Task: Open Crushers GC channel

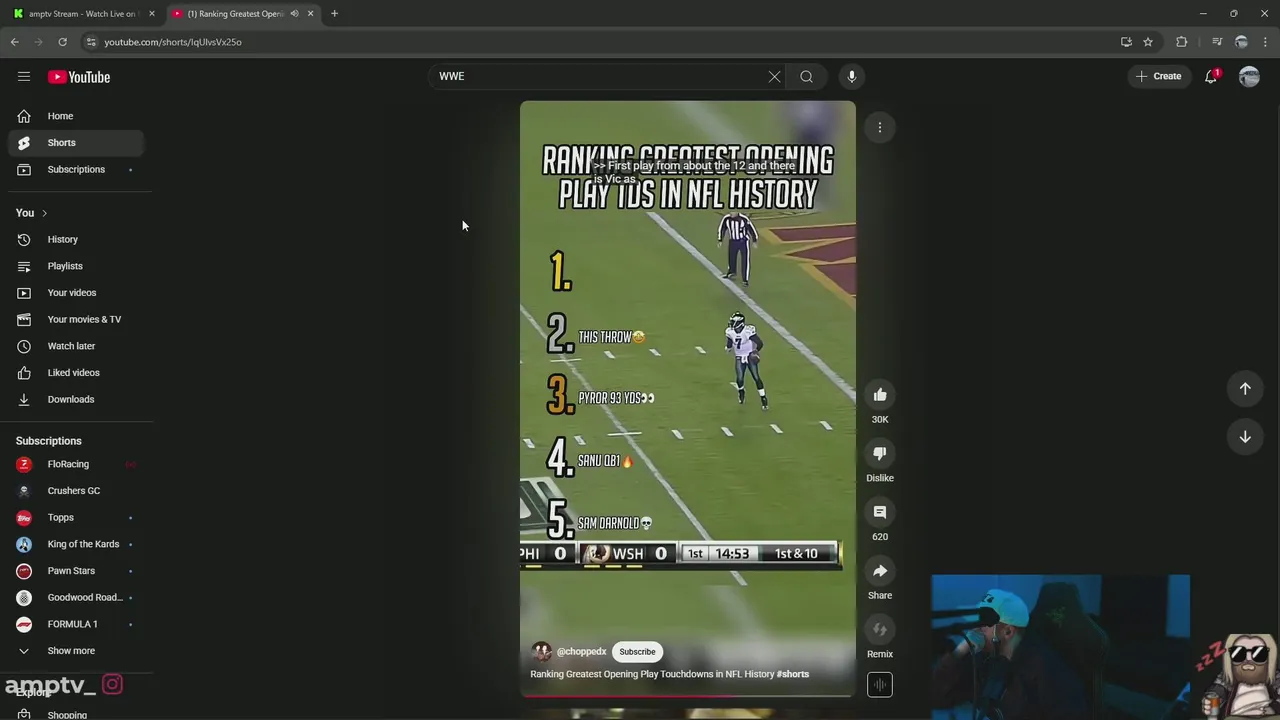Action: 76,491
